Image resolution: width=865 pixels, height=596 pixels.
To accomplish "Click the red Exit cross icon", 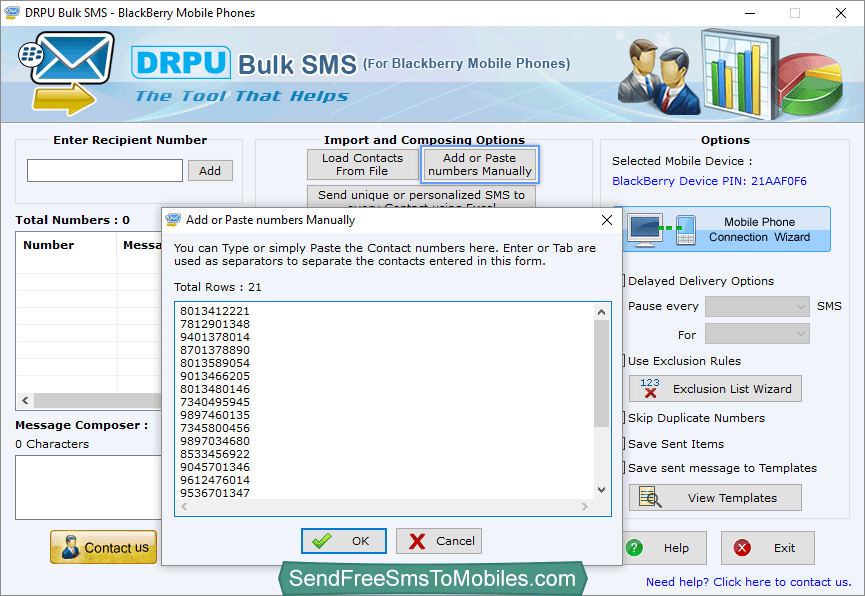I will pyautogui.click(x=742, y=548).
